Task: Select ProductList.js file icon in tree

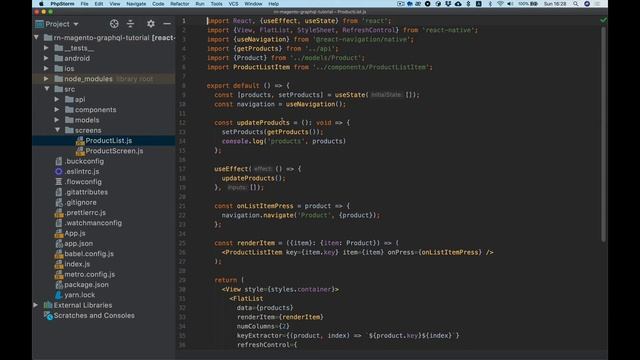Action: [80, 141]
